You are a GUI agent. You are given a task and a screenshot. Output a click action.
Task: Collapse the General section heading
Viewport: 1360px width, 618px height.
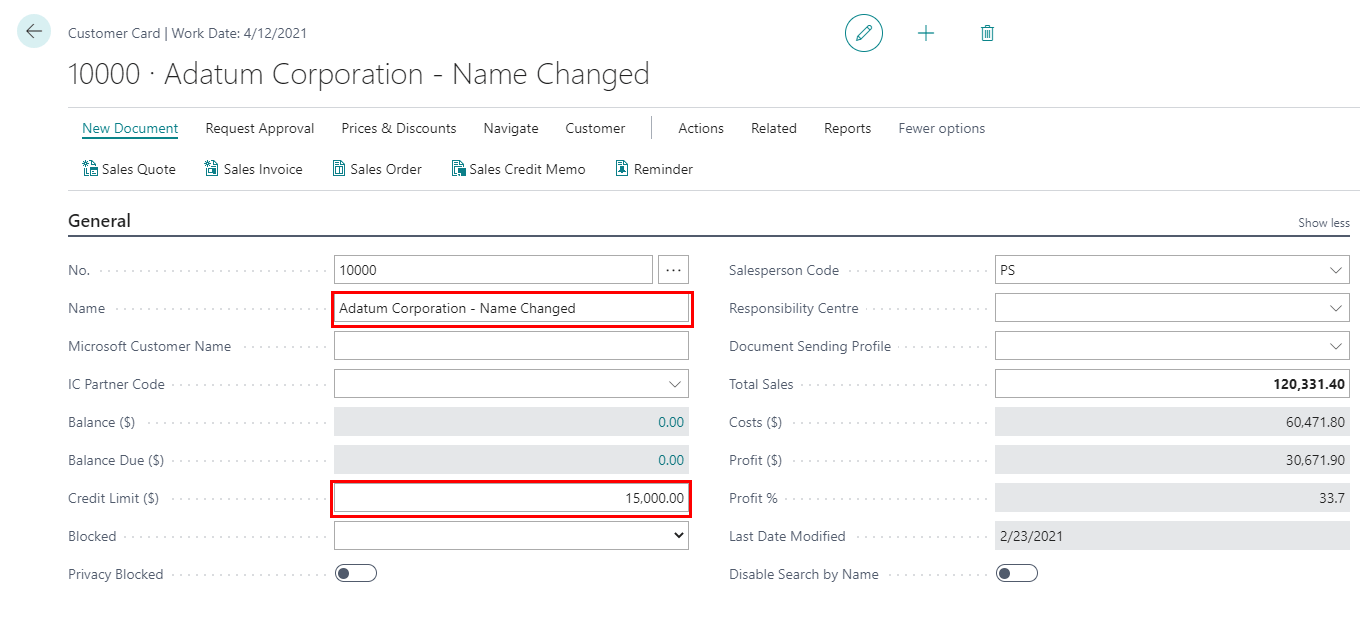coord(99,221)
